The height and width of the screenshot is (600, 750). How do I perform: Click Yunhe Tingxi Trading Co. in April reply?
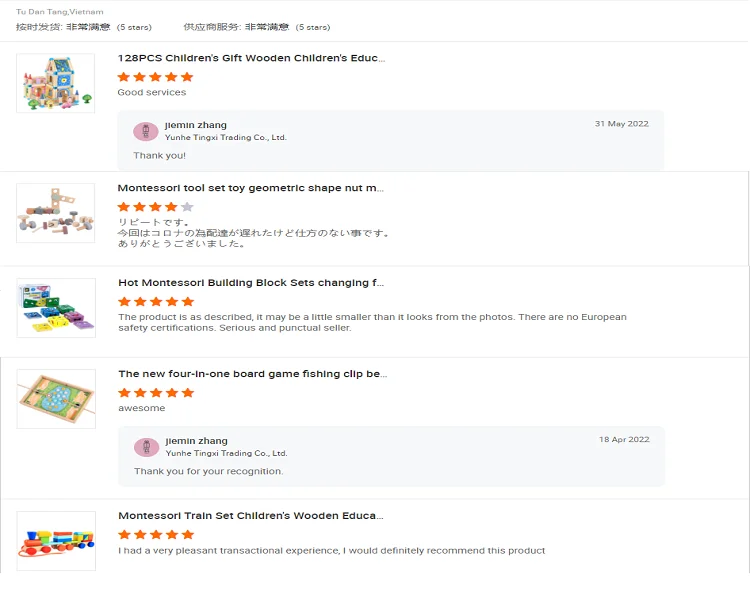226,453
